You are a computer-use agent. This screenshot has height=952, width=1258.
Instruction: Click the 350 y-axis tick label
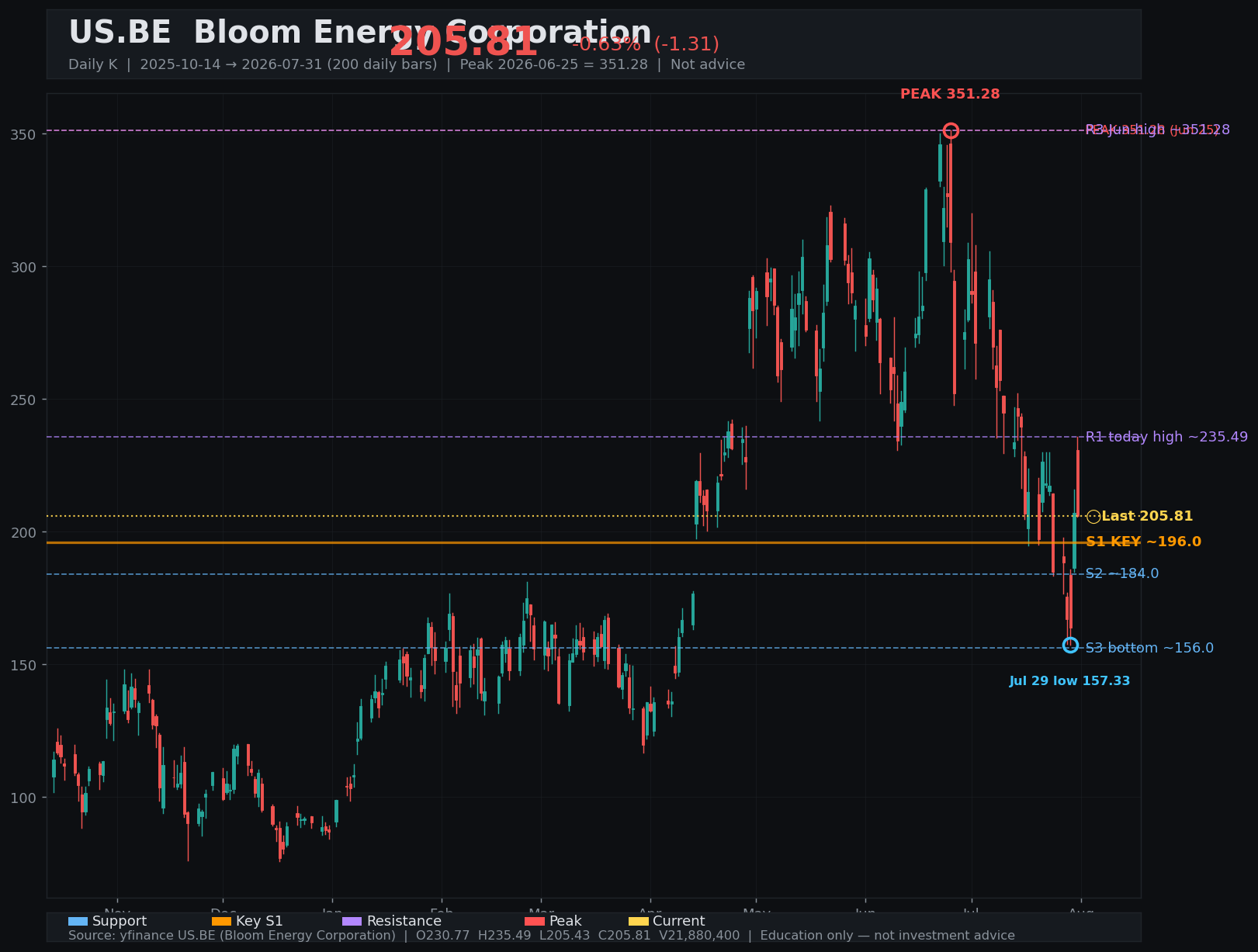coord(25,134)
